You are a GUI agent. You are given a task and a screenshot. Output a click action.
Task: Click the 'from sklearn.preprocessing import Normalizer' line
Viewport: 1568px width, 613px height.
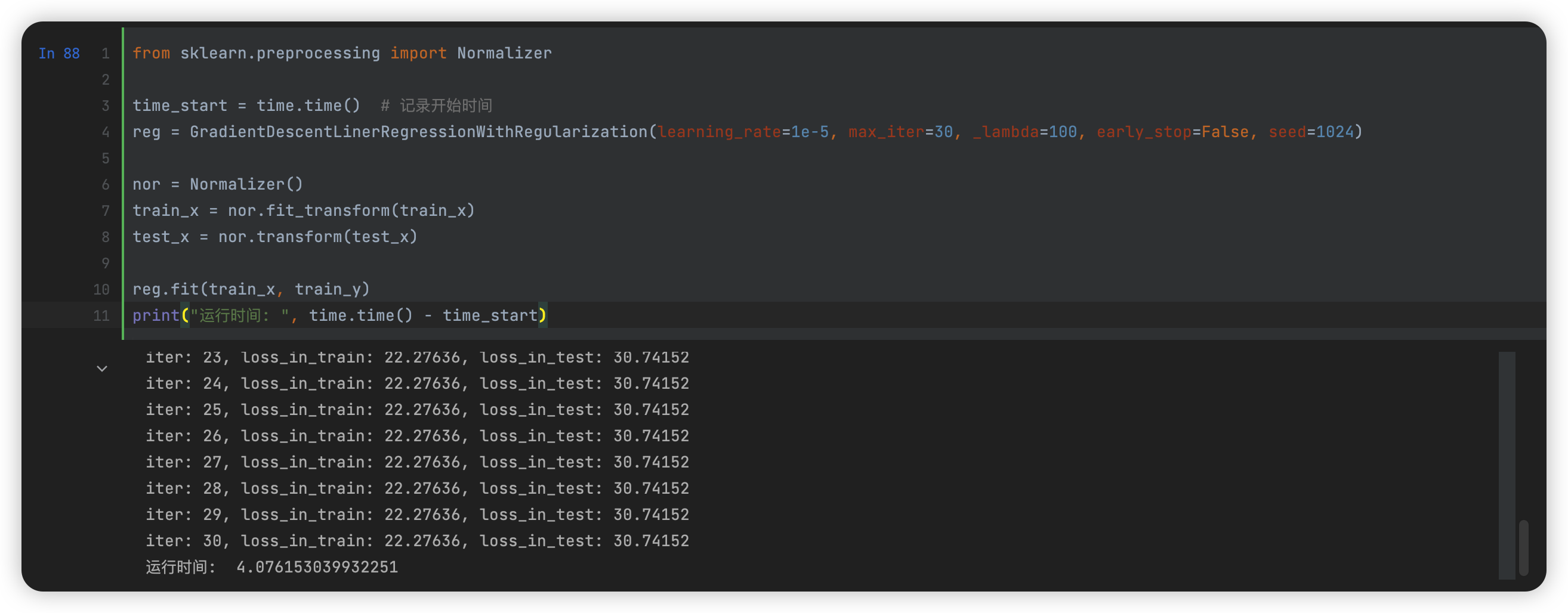(342, 54)
